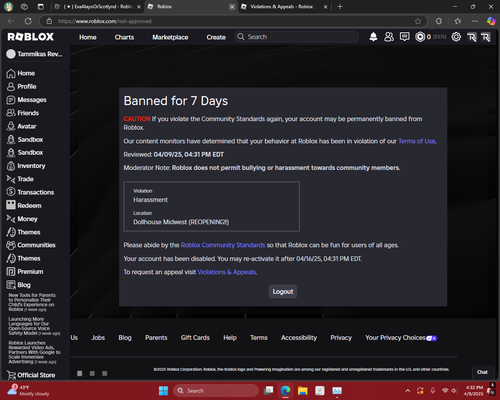Screen dimensions: 500x400
Task: Open the Roblox Community Standards link
Action: click(x=223, y=245)
